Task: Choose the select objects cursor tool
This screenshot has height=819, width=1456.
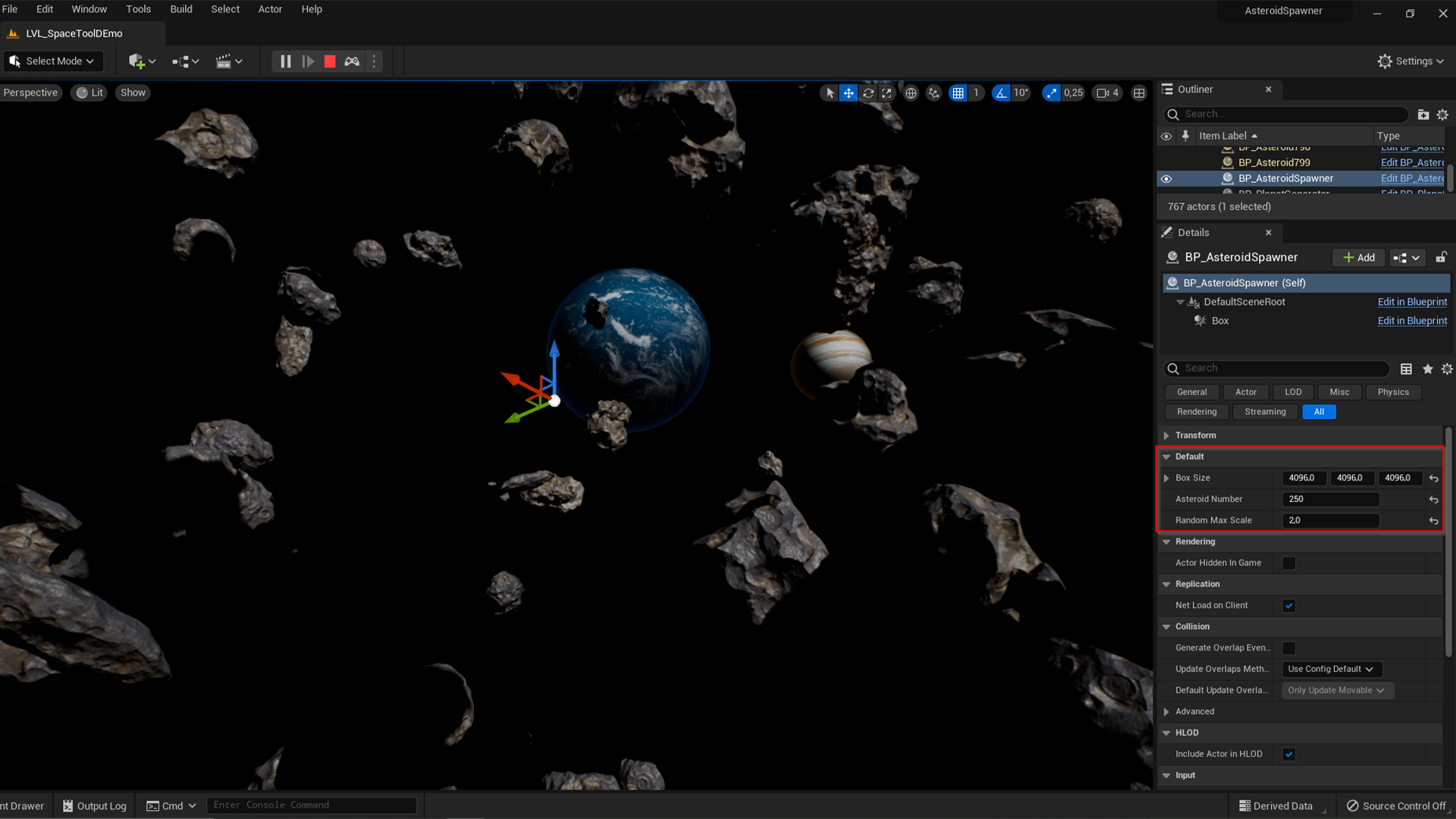Action: coord(830,93)
